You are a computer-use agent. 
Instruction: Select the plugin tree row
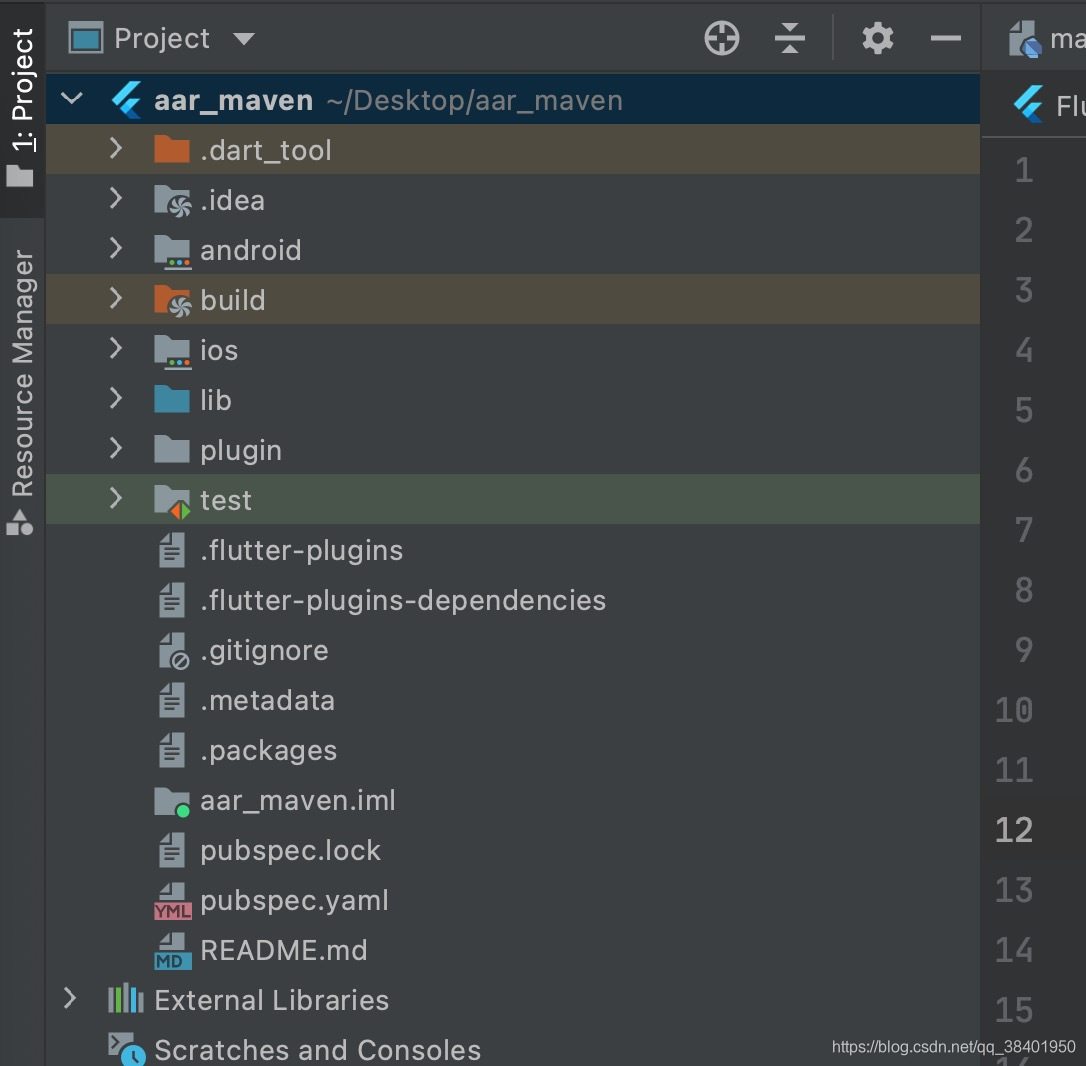(513, 449)
